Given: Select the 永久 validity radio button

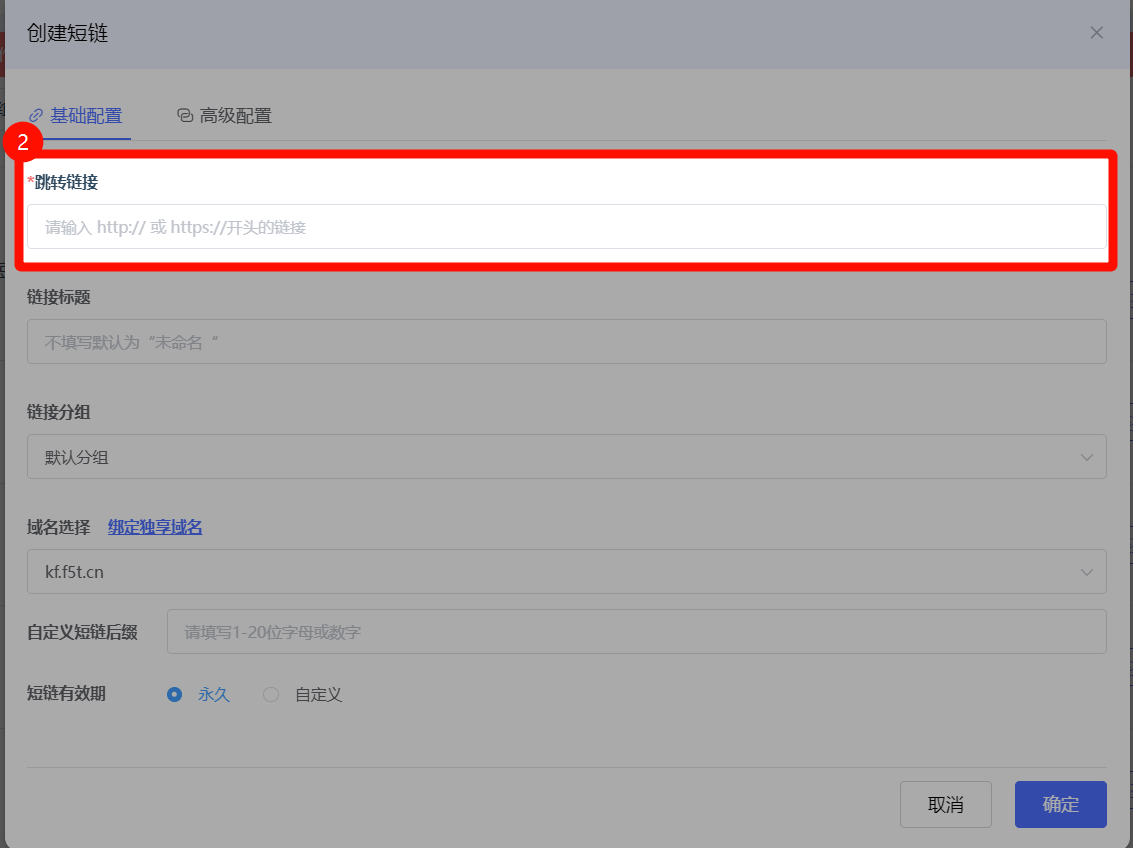Looking at the screenshot, I should [x=175, y=694].
